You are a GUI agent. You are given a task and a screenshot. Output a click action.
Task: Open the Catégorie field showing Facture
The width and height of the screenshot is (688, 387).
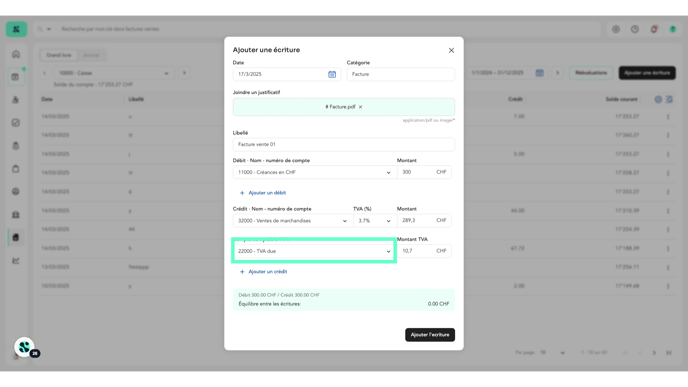pos(401,74)
